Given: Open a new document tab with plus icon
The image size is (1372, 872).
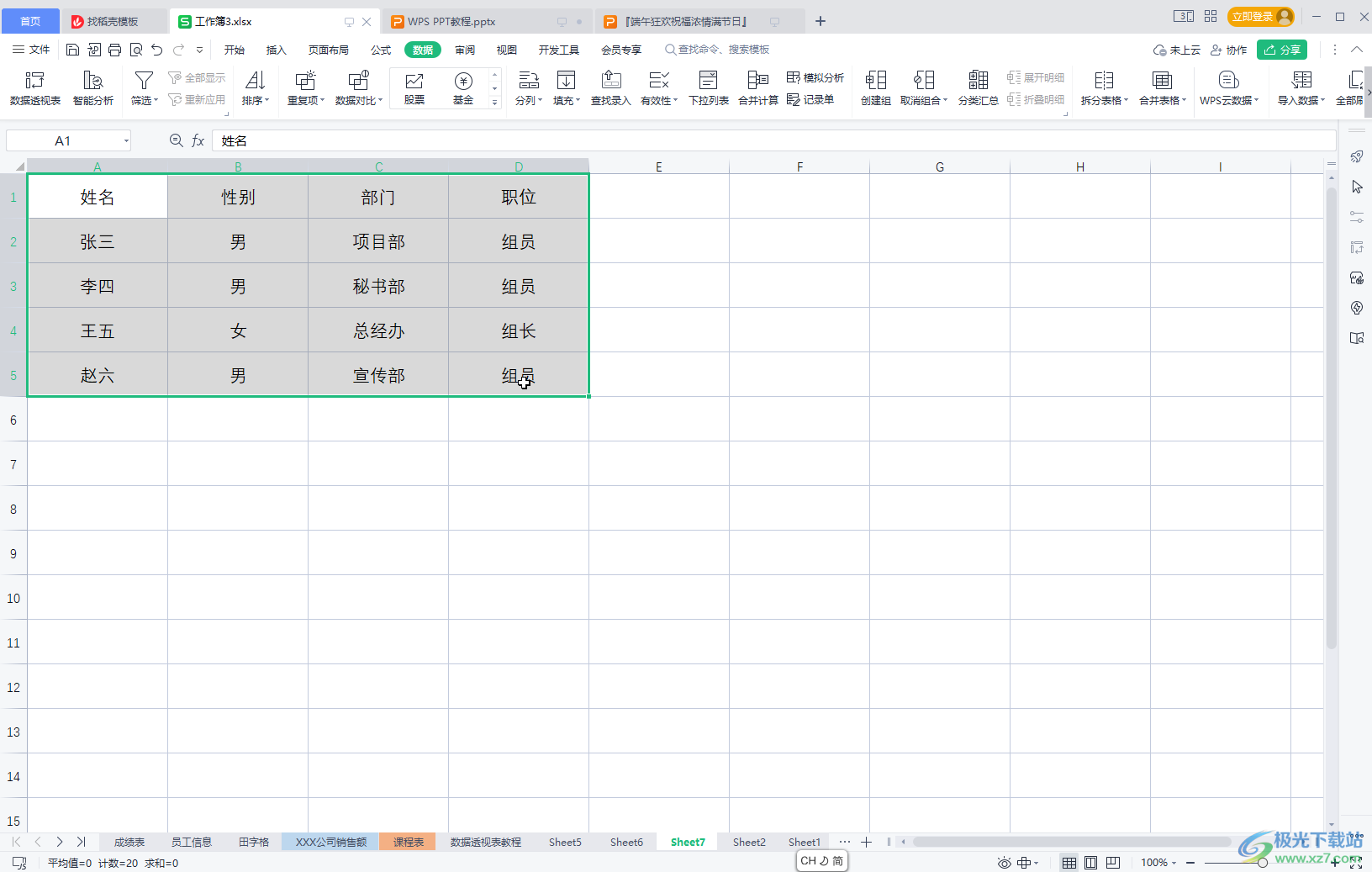Looking at the screenshot, I should tap(821, 21).
